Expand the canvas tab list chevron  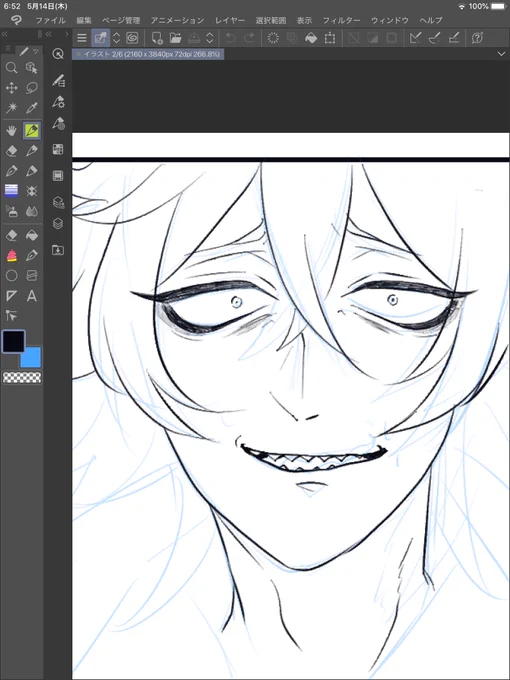tap(502, 54)
